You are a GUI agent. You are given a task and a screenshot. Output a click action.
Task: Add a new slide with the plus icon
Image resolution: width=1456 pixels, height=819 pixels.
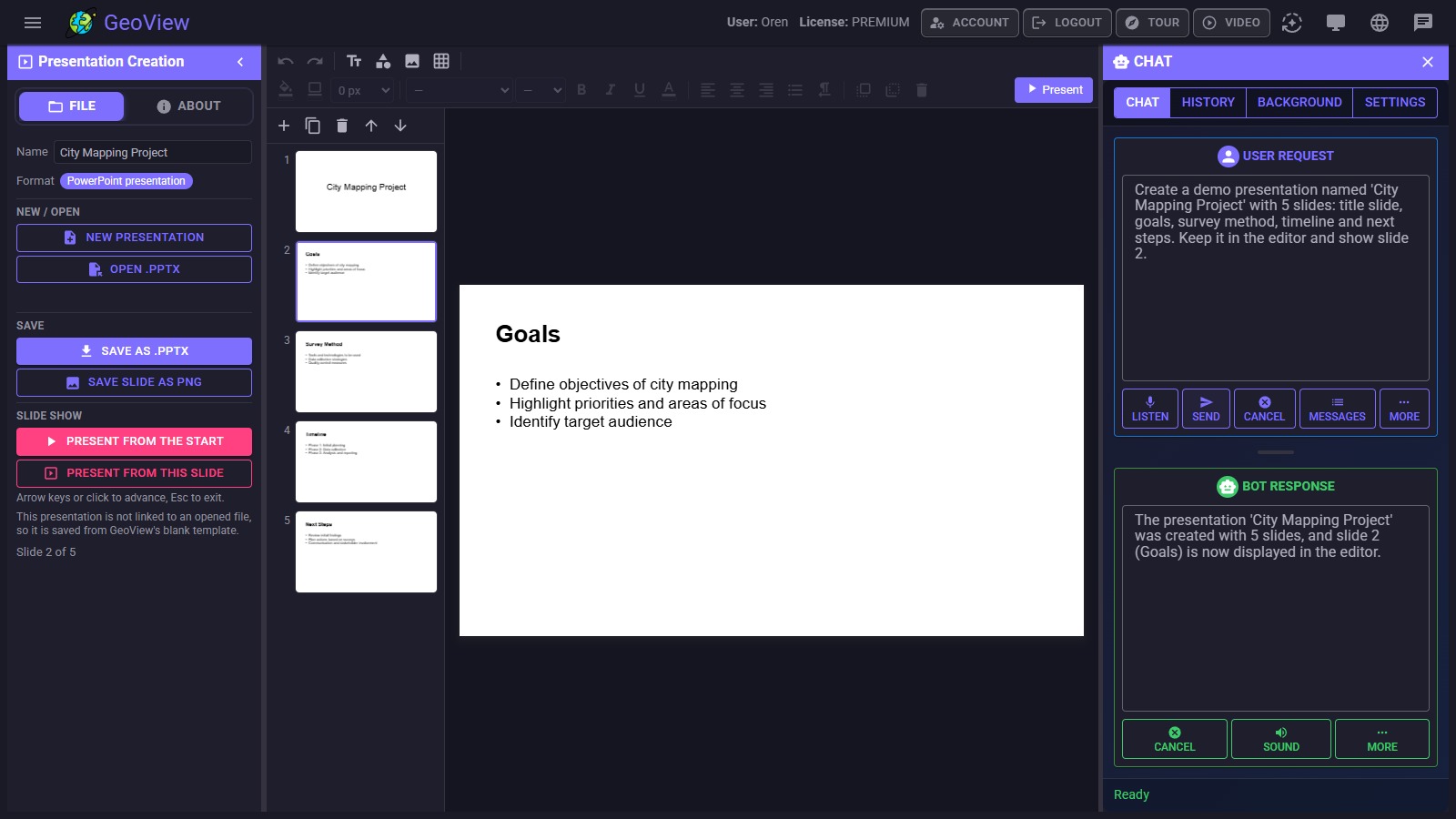pos(284,126)
